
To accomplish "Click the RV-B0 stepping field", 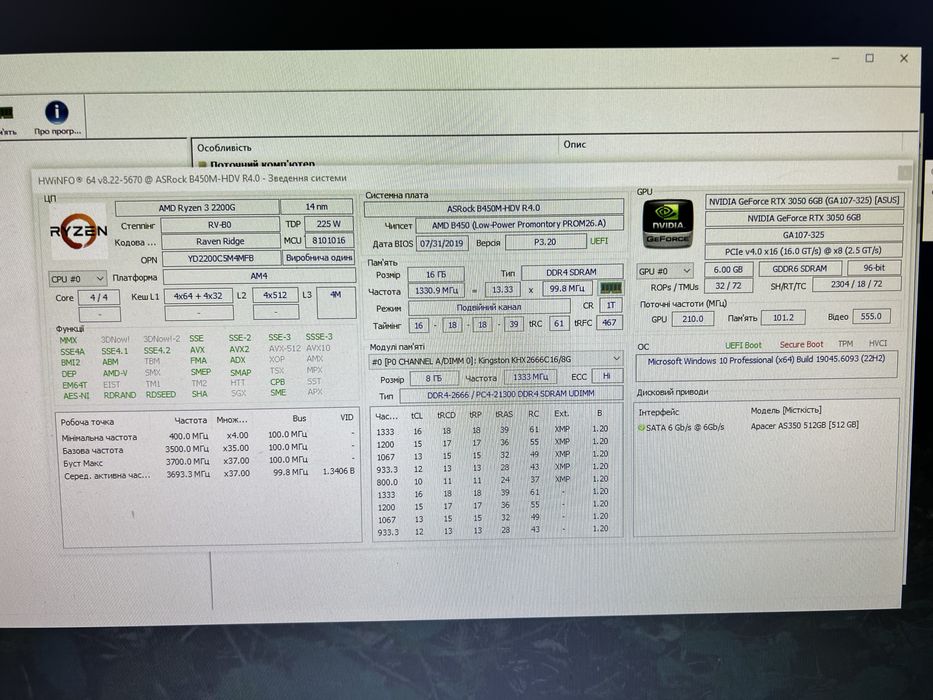I will point(220,224).
